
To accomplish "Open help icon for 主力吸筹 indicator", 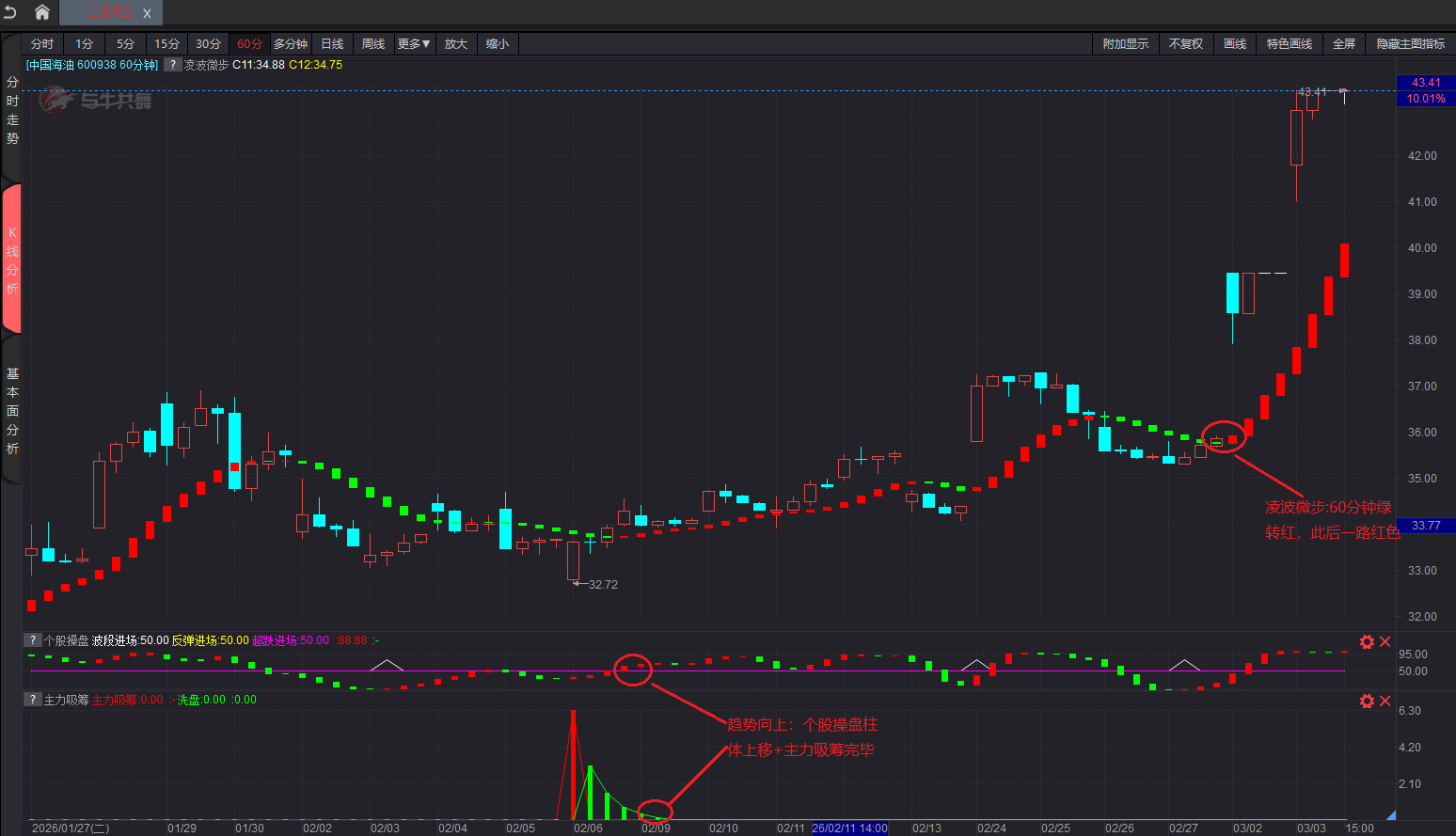I will (x=33, y=700).
